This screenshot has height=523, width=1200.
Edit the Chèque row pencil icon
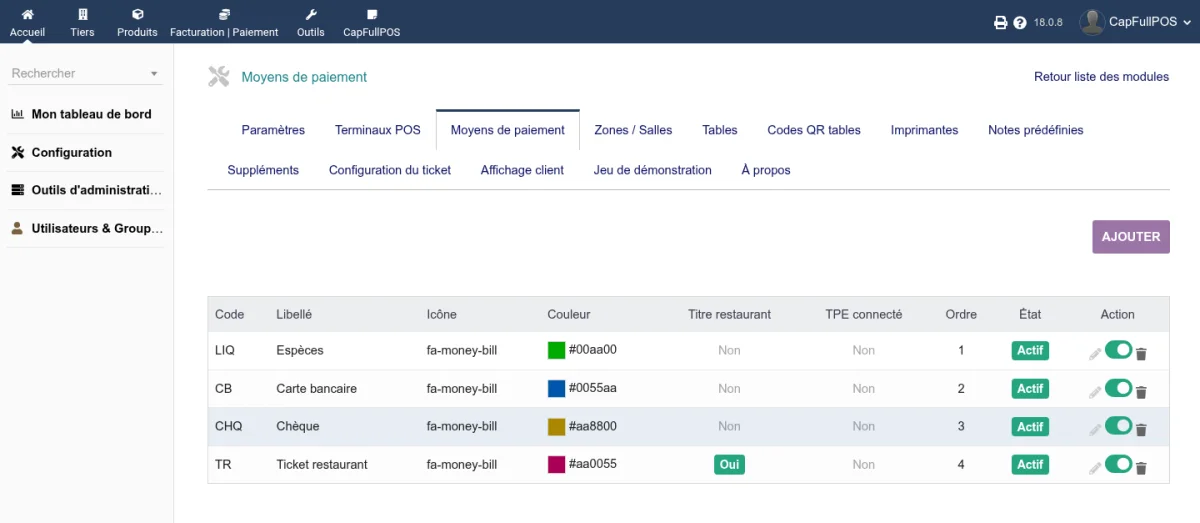[x=1095, y=429]
